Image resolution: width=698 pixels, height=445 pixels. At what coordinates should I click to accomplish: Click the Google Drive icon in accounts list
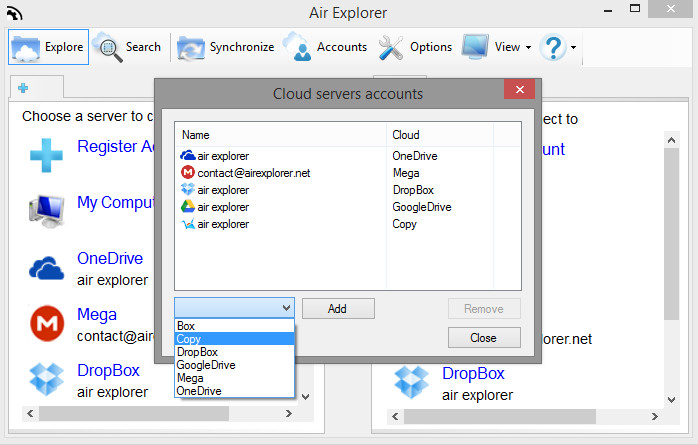pos(188,206)
